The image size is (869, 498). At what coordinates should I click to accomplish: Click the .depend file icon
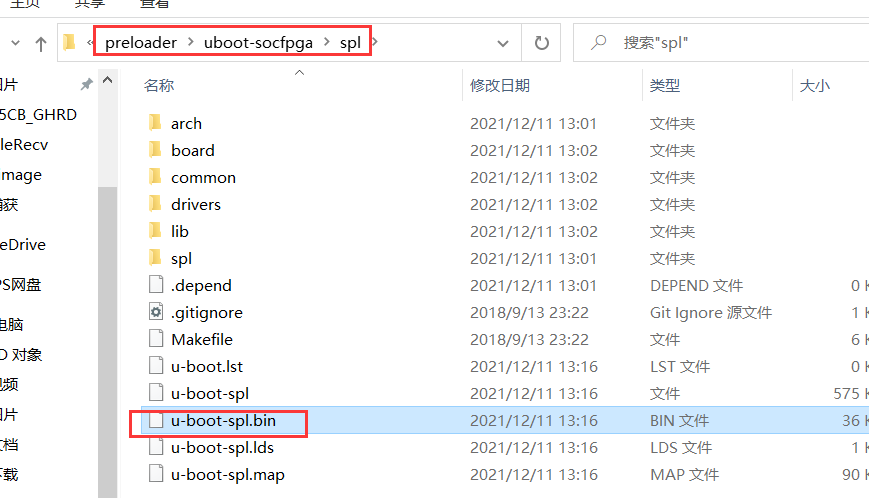[156, 285]
